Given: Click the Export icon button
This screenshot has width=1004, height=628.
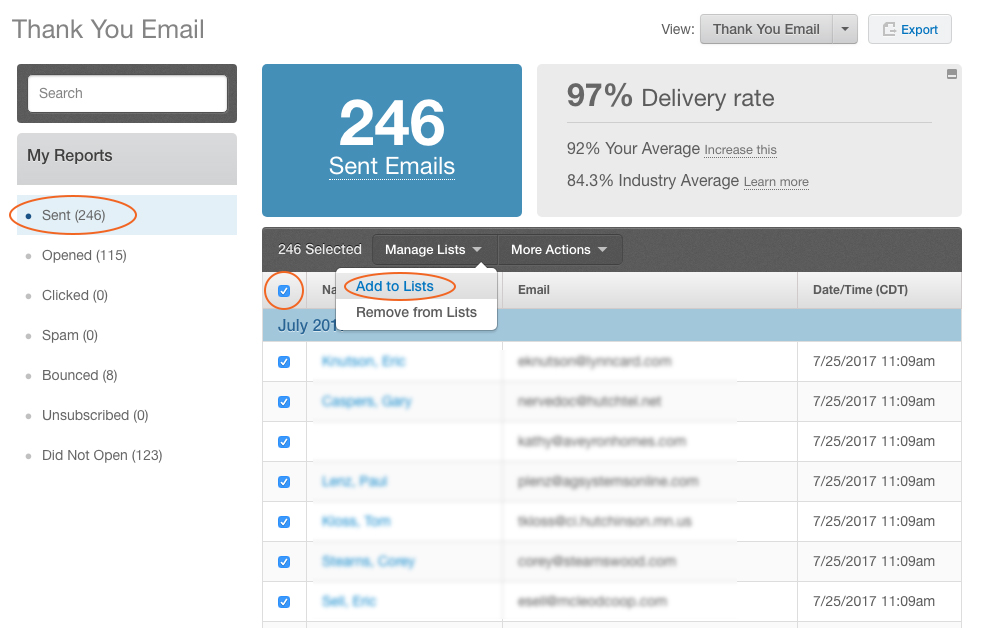Looking at the screenshot, I should [x=909, y=29].
